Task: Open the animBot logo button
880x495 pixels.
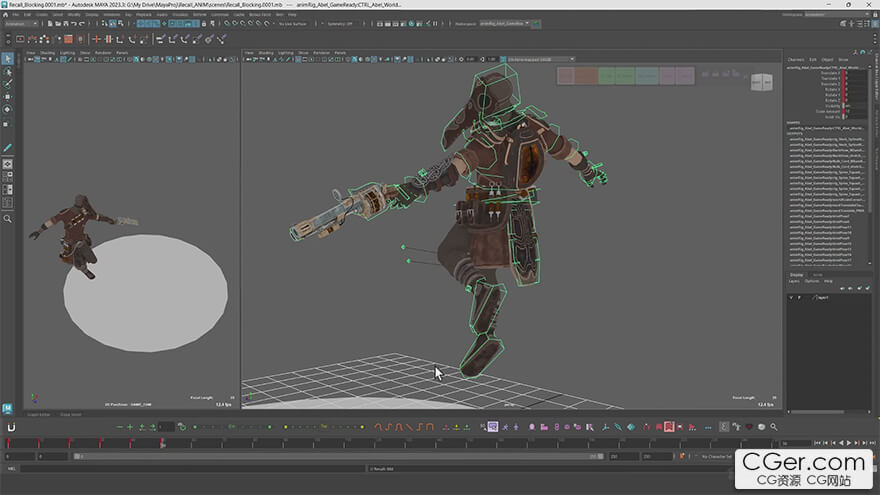Action: (11, 428)
